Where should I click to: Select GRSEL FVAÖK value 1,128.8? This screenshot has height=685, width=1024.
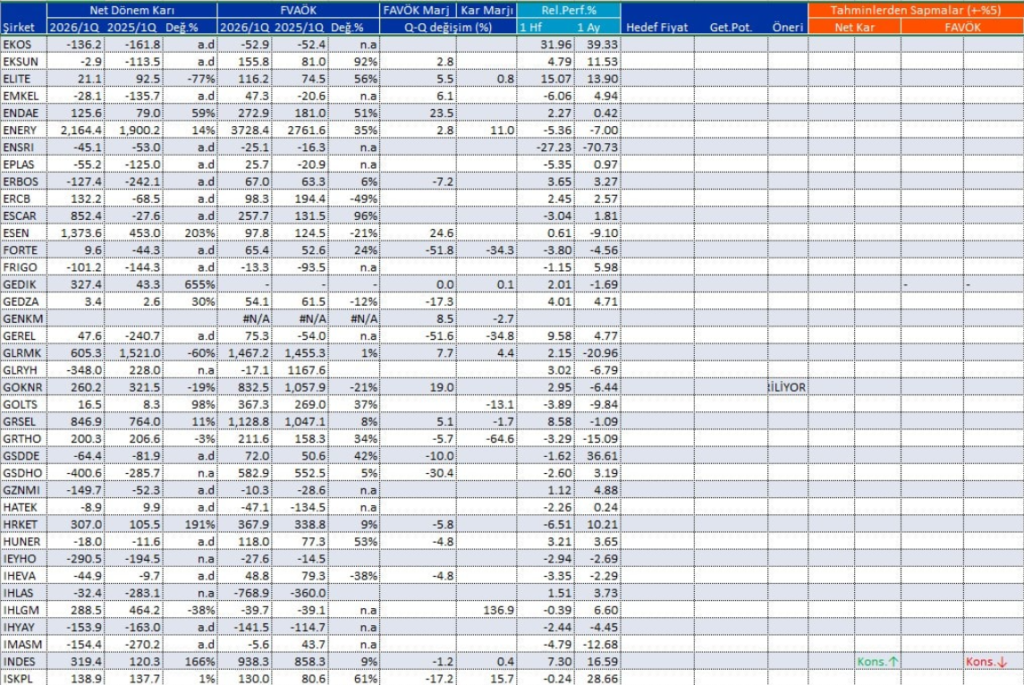tap(248, 422)
